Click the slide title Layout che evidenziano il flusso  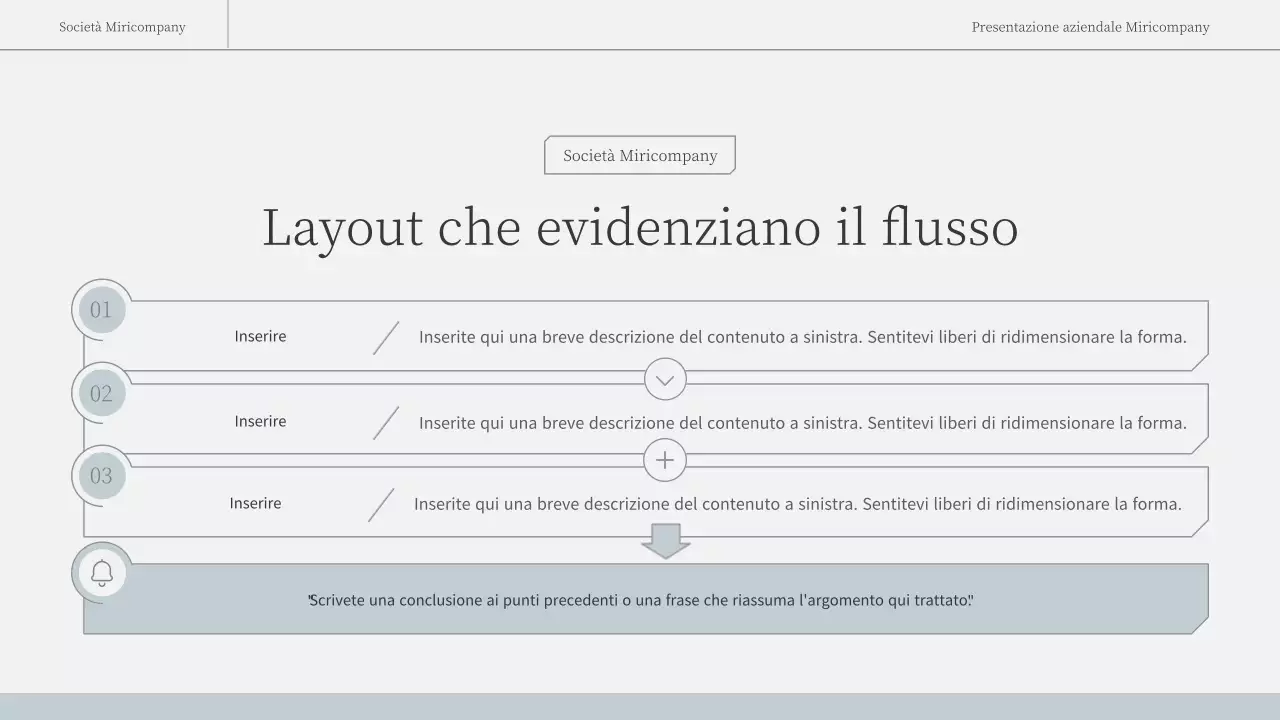point(640,228)
